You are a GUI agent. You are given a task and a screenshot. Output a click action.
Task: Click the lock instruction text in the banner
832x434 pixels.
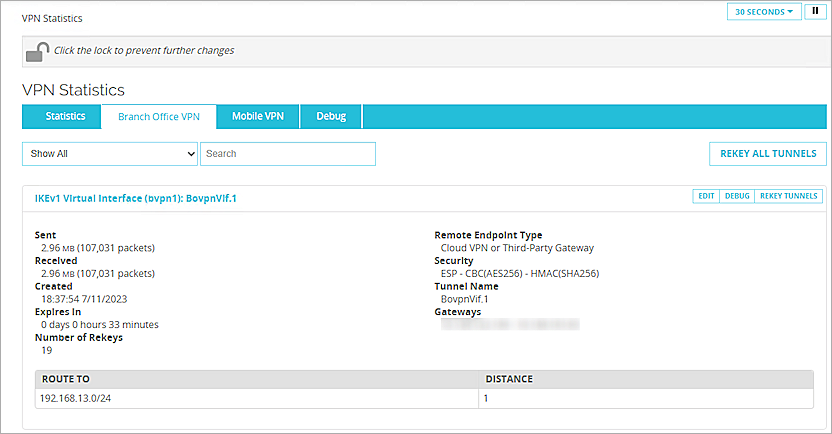(144, 50)
